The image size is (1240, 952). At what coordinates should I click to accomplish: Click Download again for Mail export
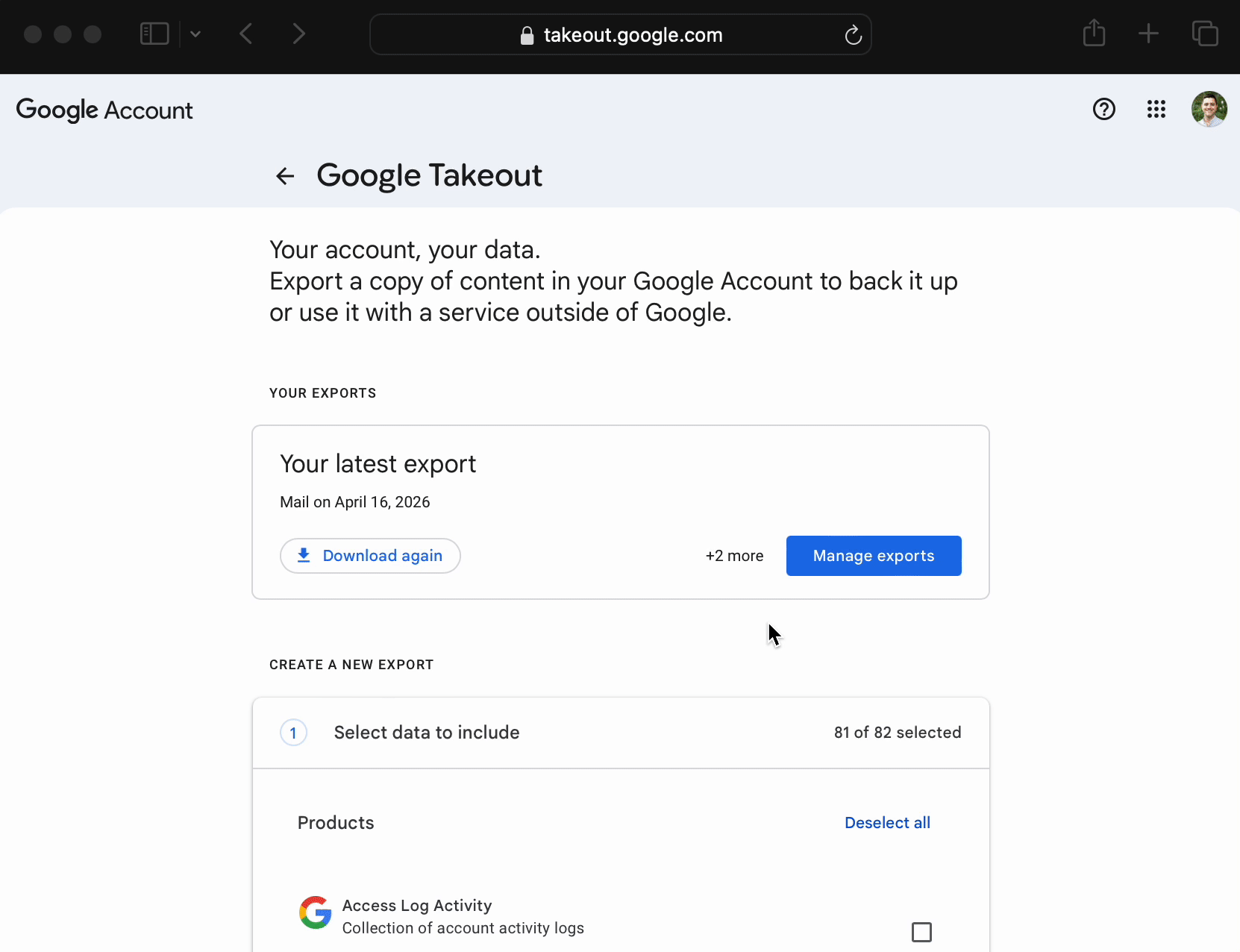(x=370, y=556)
